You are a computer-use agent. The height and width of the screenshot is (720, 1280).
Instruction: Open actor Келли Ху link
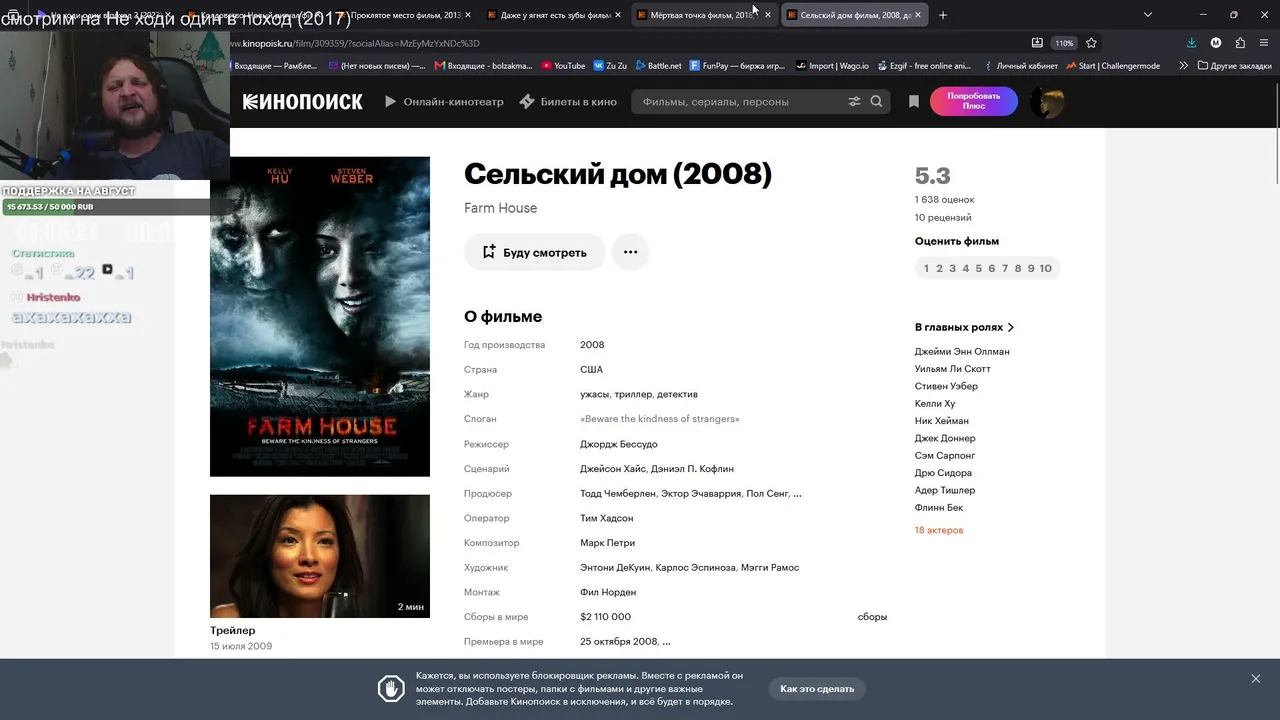coord(935,403)
